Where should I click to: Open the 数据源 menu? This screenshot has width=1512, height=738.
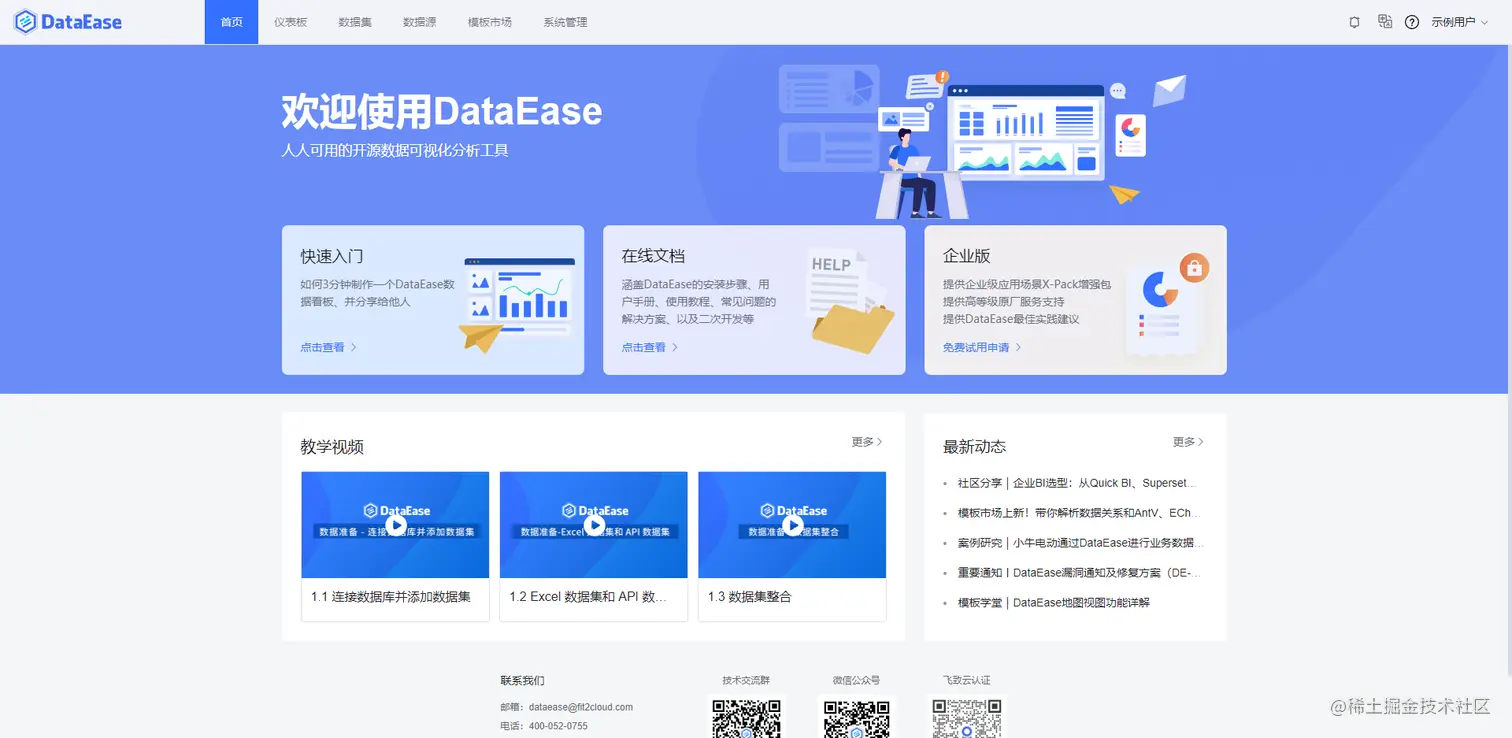(419, 22)
